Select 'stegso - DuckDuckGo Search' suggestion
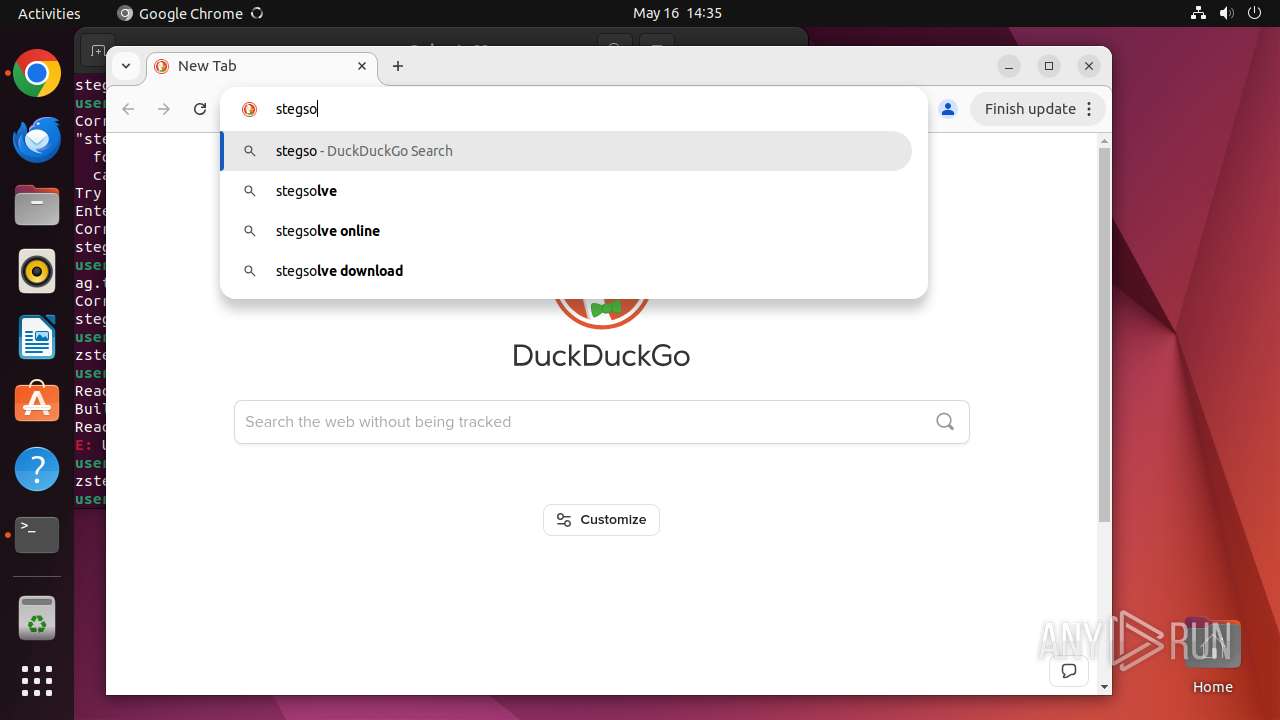The height and width of the screenshot is (720, 1280). point(566,151)
